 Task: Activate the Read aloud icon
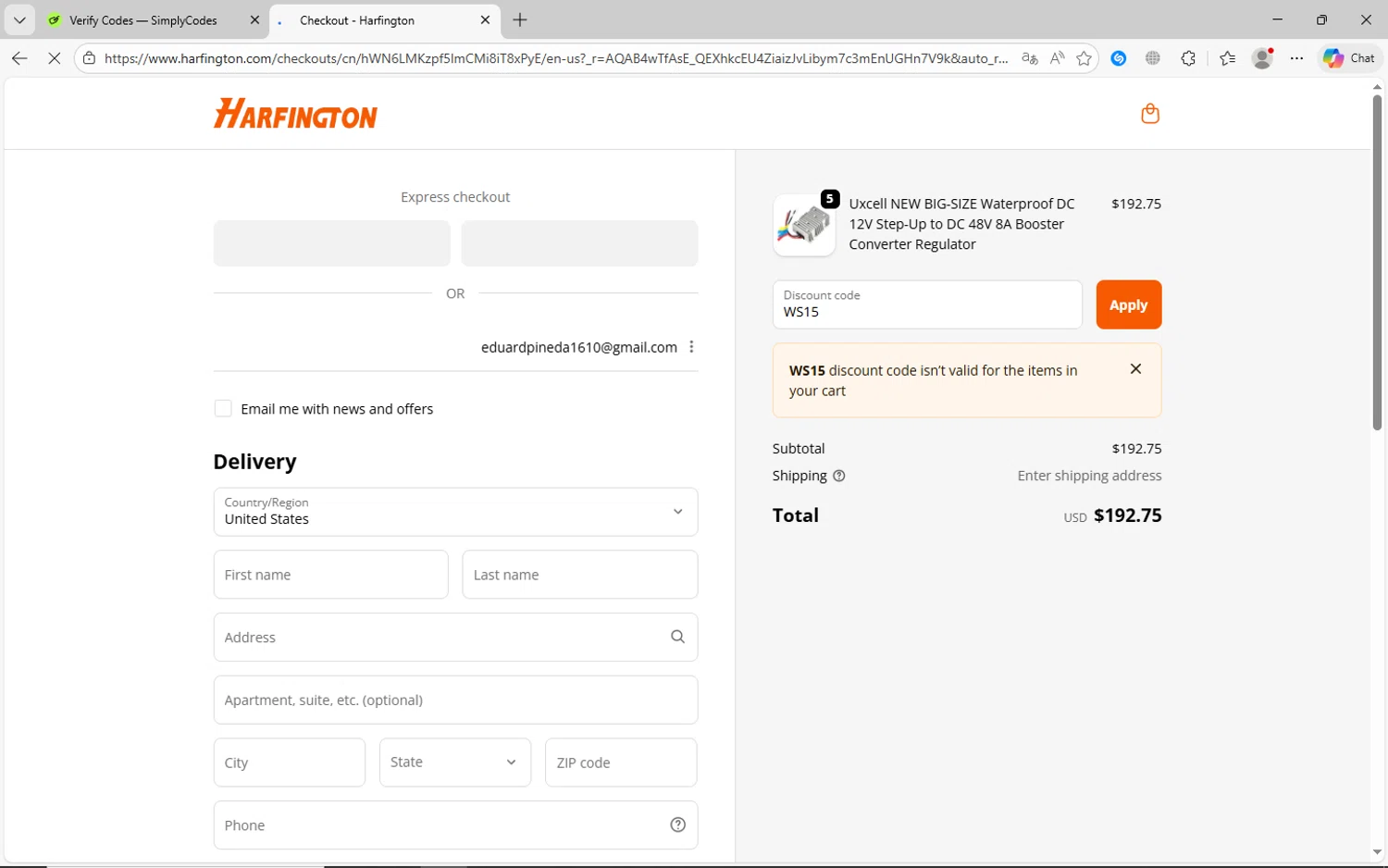[x=1057, y=58]
